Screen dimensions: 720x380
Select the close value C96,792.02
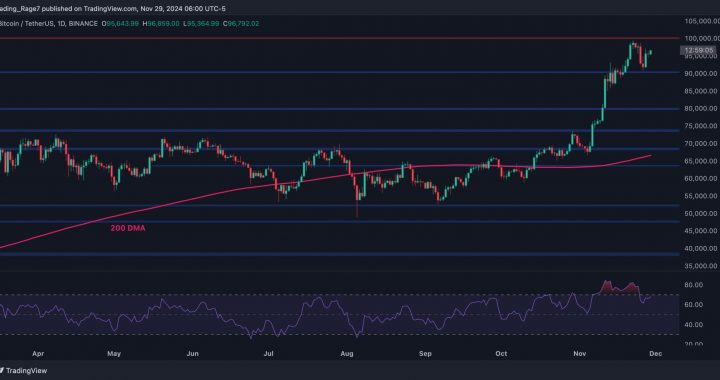[x=240, y=23]
